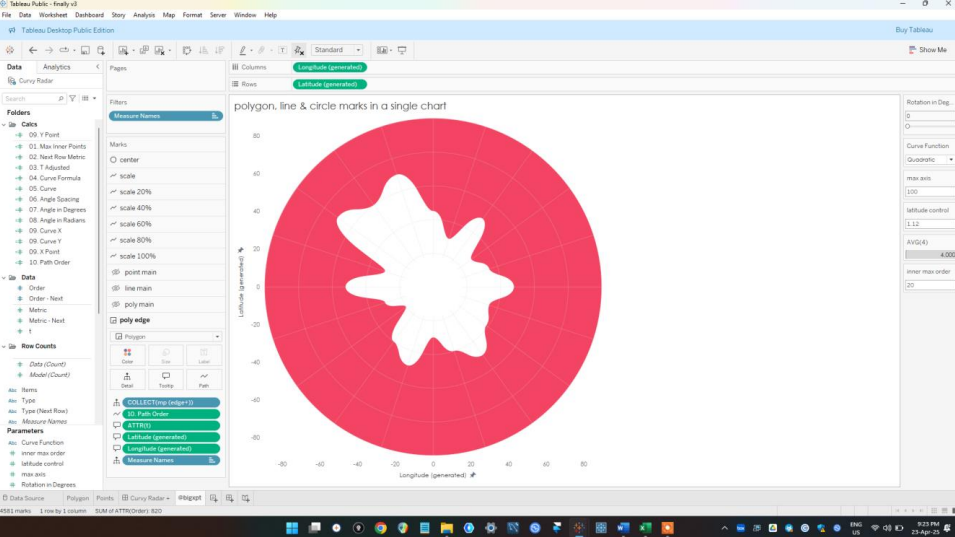Viewport: 955px width, 537px height.
Task: Click the max axis input field
Action: 929,191
